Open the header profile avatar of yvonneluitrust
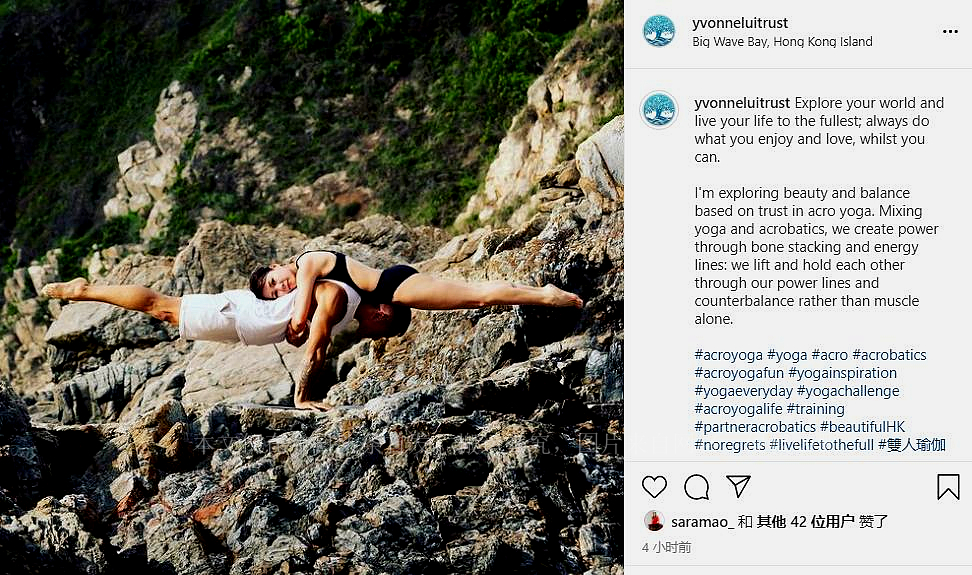 [658, 31]
